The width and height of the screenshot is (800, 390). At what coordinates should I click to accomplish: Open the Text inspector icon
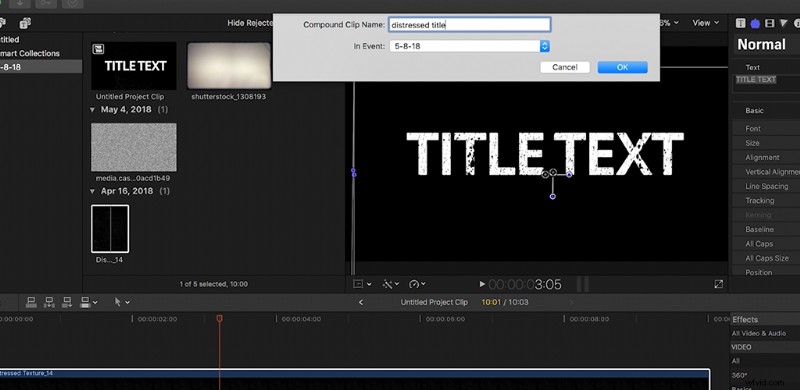point(755,23)
